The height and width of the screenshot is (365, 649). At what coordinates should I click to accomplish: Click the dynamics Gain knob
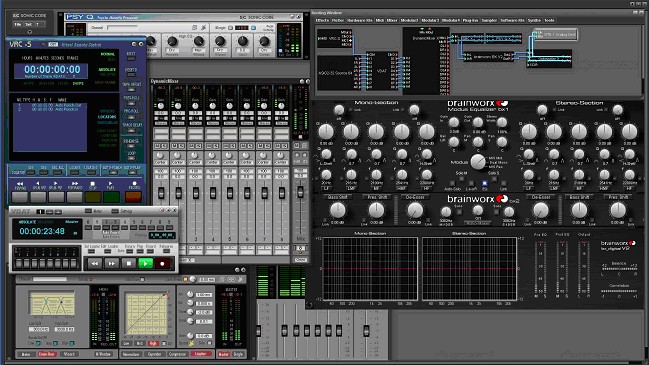(x=190, y=336)
